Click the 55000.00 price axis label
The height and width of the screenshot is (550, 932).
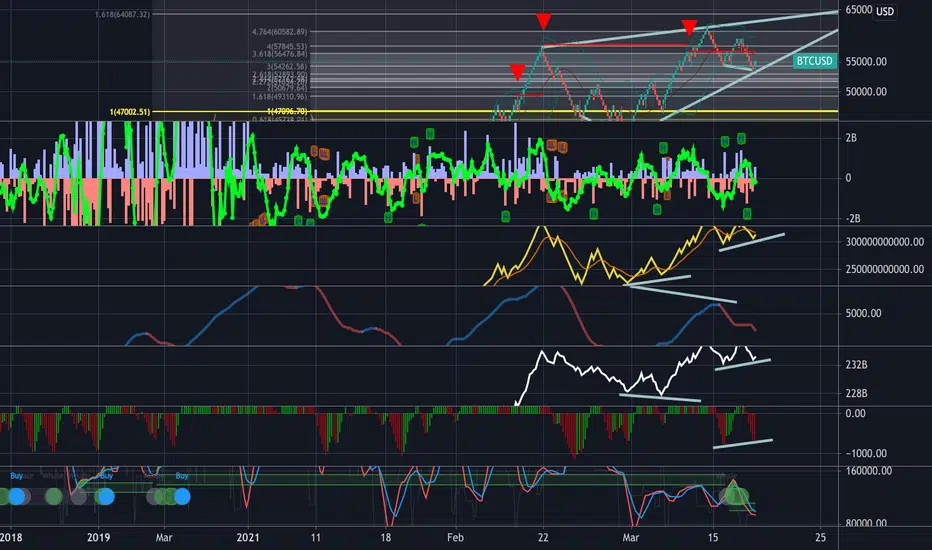(x=866, y=61)
